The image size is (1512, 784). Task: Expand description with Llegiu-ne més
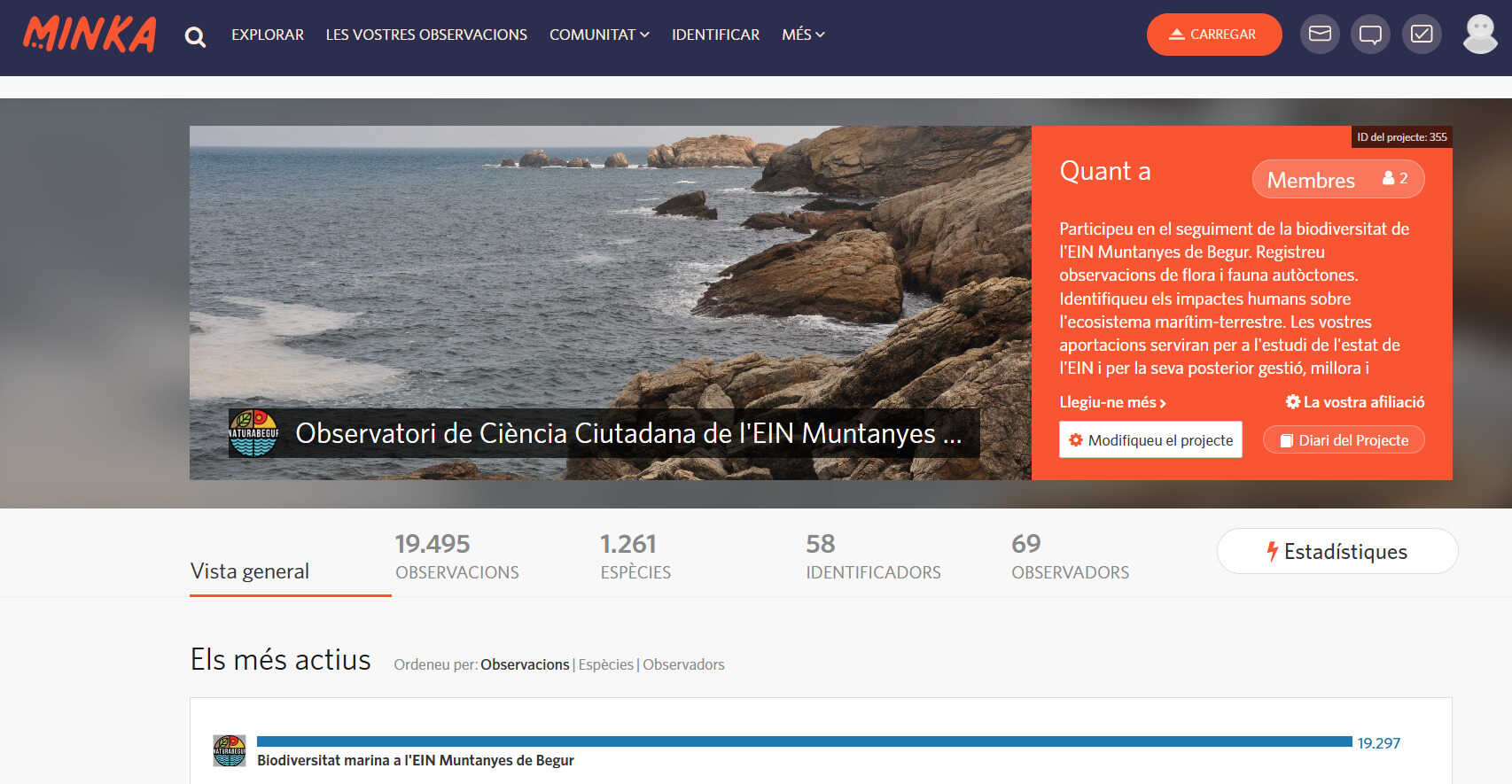[x=1112, y=402]
